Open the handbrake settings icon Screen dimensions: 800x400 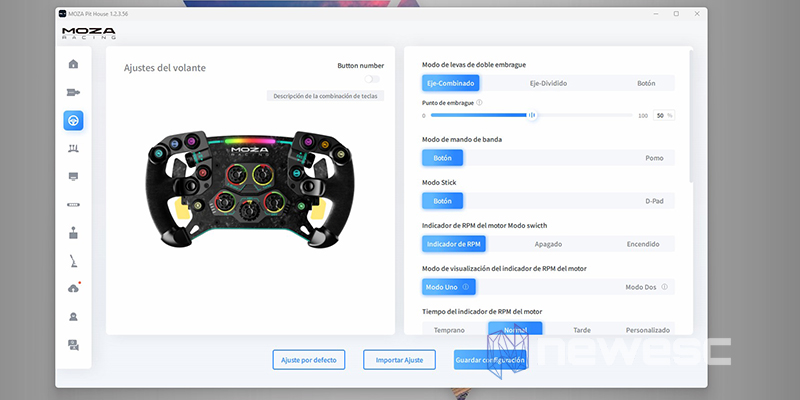pos(73,261)
